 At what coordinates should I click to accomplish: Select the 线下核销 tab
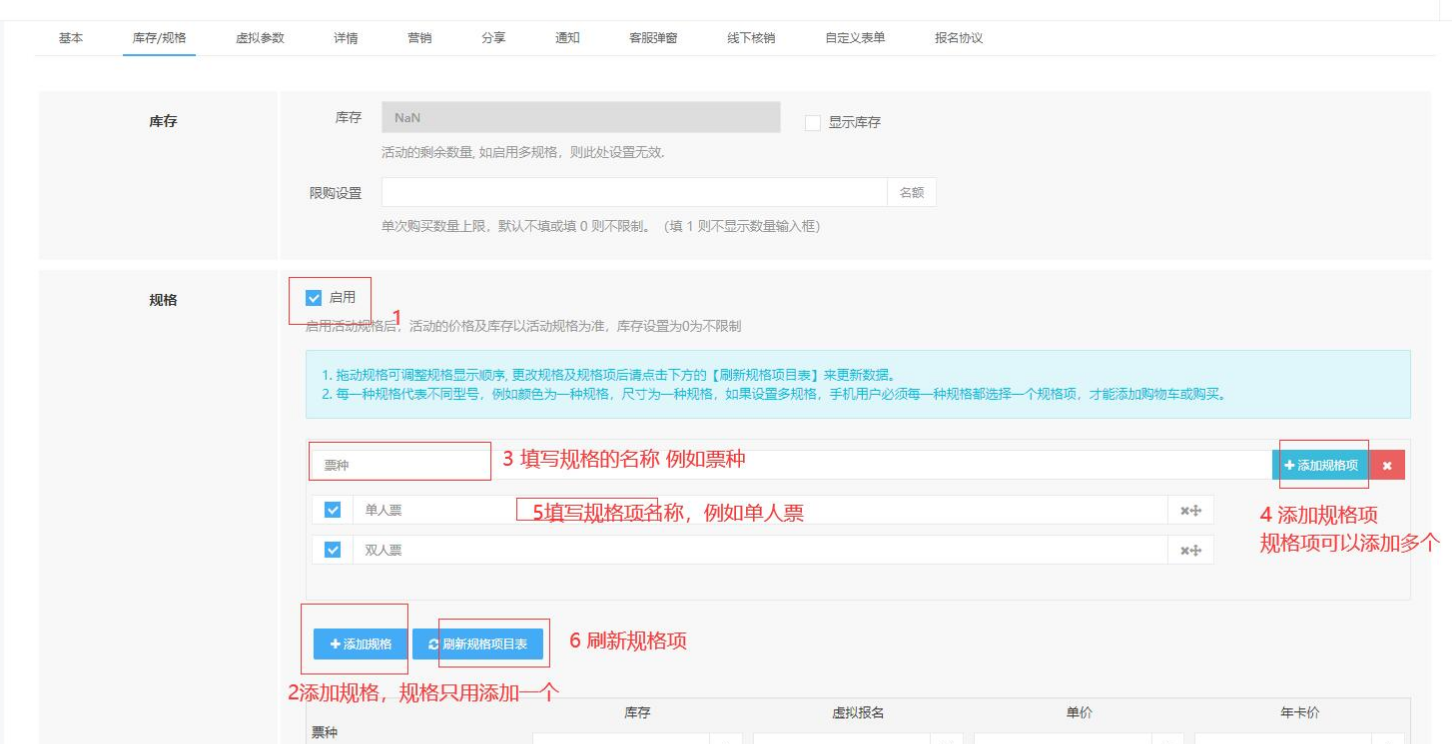[750, 38]
